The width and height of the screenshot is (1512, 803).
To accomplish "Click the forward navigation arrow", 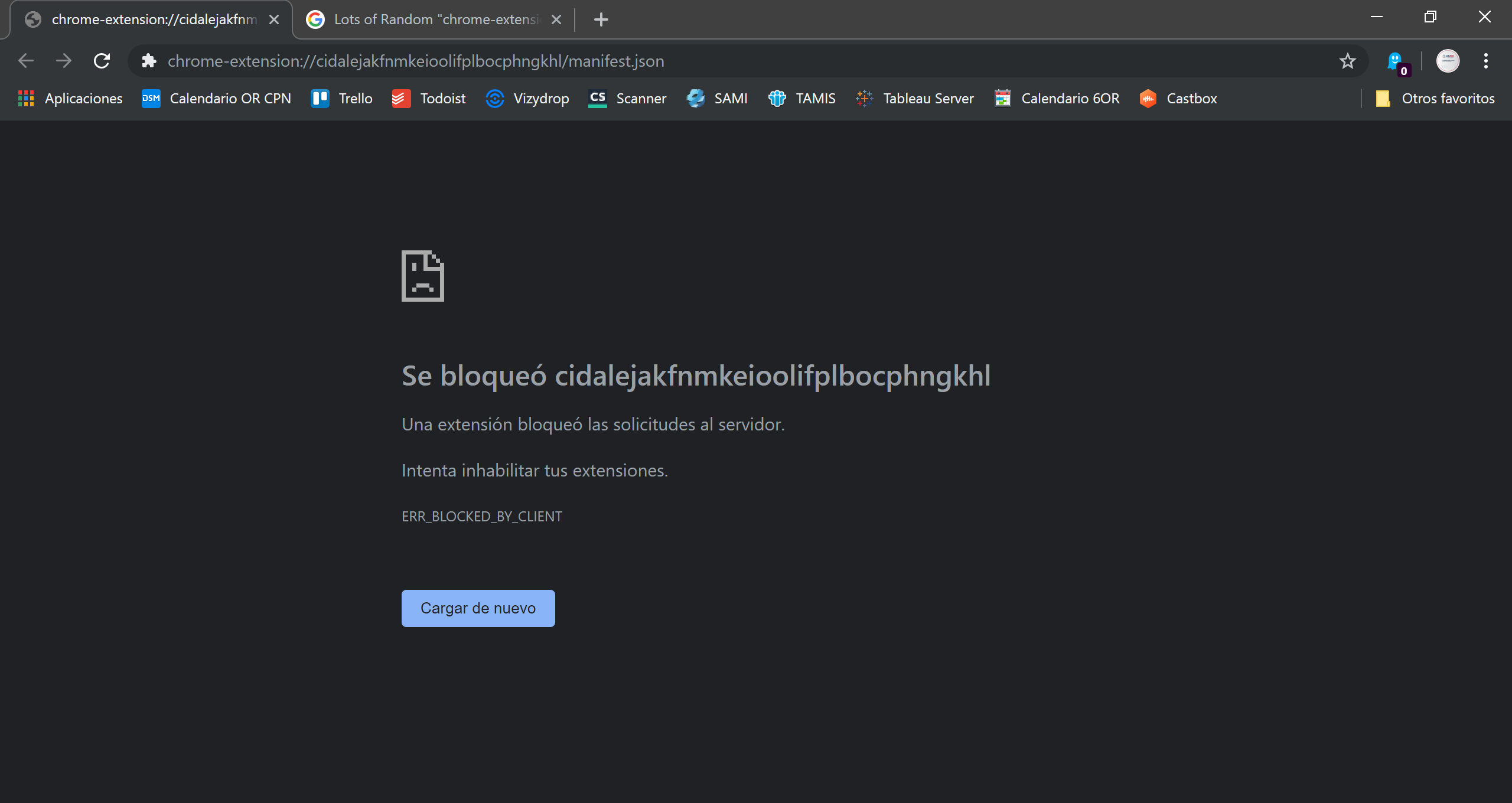I will point(64,61).
